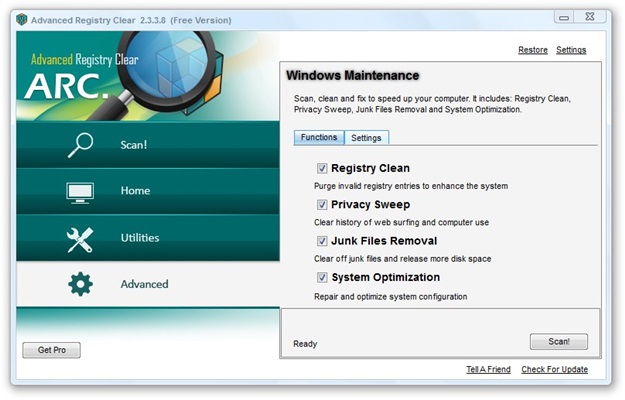Uncheck the Registry Clean checkbox
This screenshot has width=625, height=400.
[x=322, y=169]
